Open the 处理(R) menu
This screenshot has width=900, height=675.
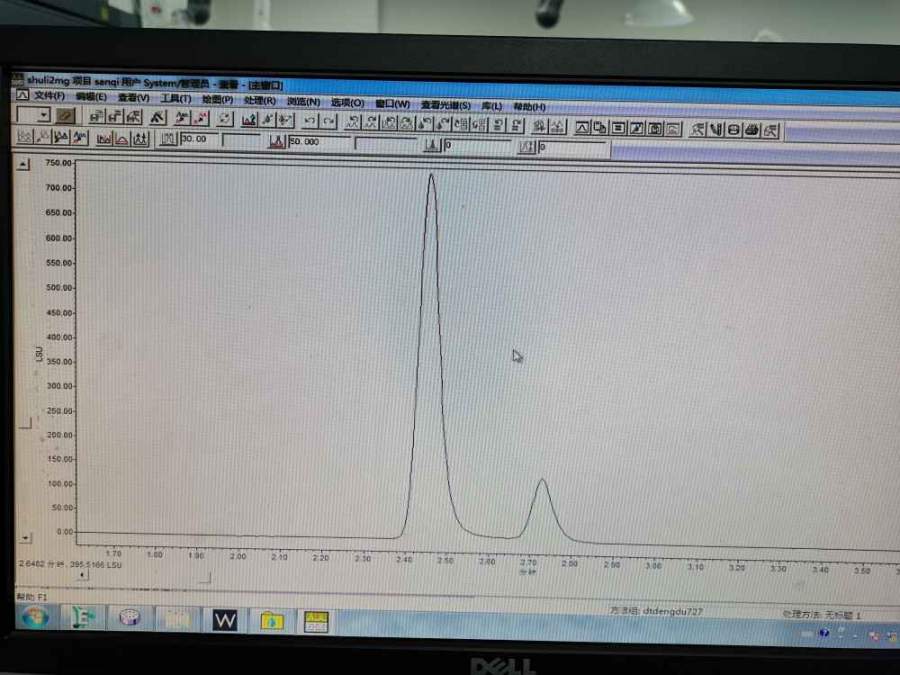(x=259, y=101)
